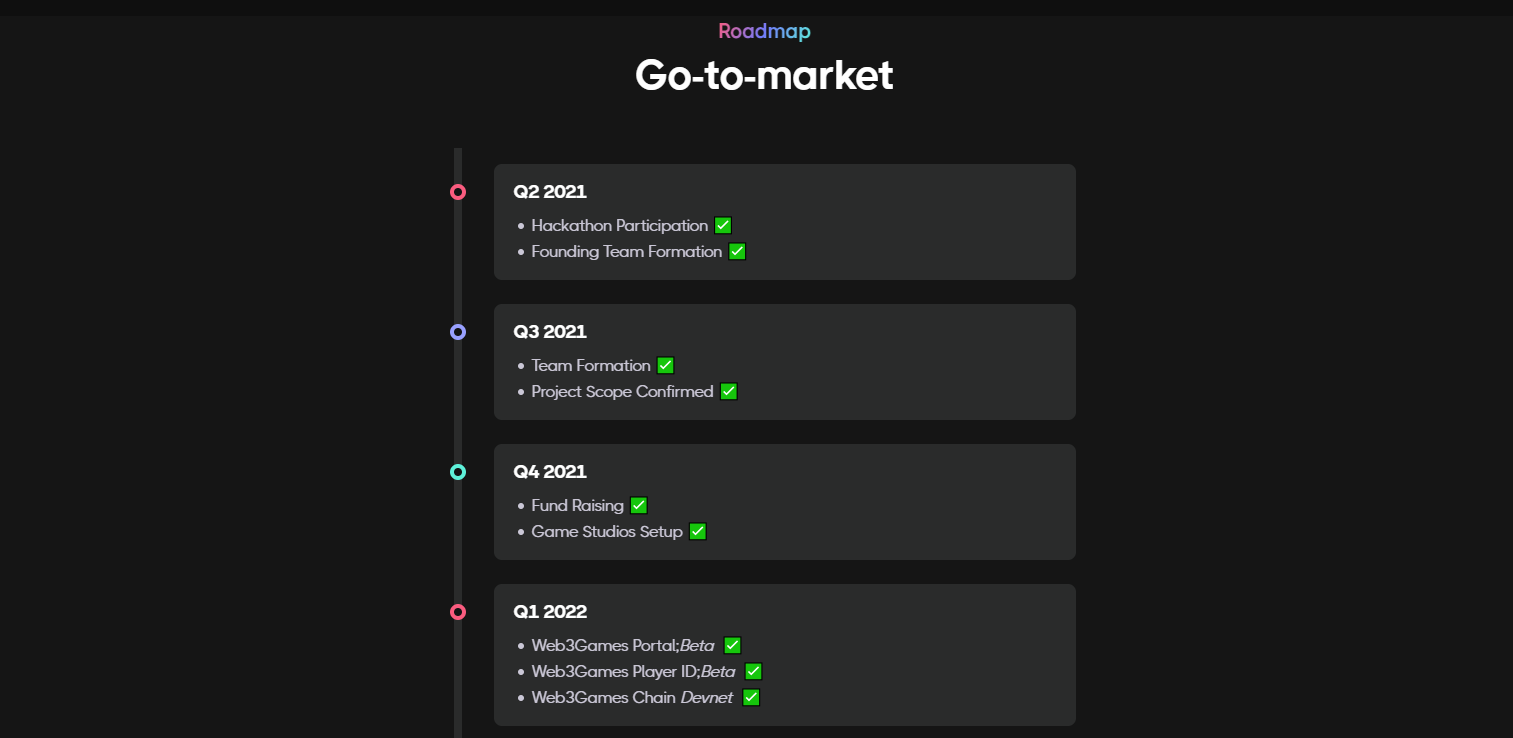Click the checkmark beside Project Scope Confirmed

729,392
